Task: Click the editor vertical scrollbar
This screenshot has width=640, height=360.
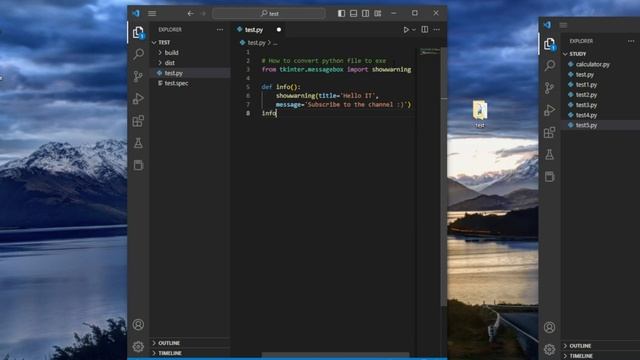Action: (444, 176)
